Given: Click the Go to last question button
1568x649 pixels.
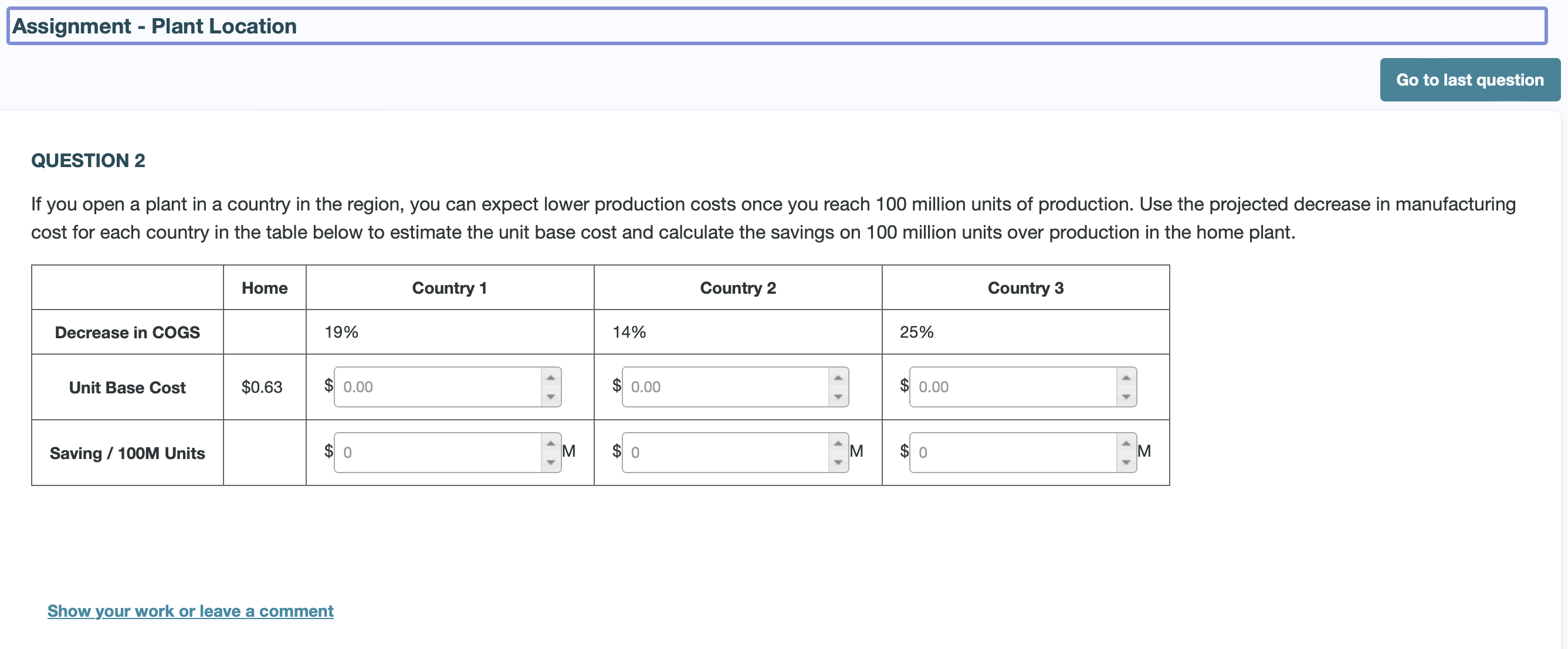Looking at the screenshot, I should 1470,79.
